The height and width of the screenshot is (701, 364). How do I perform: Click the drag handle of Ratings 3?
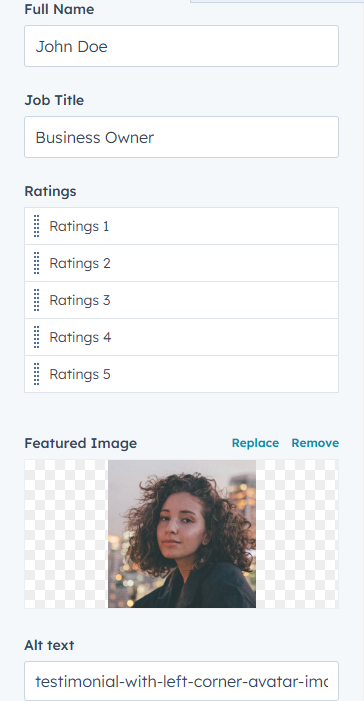tap(37, 300)
